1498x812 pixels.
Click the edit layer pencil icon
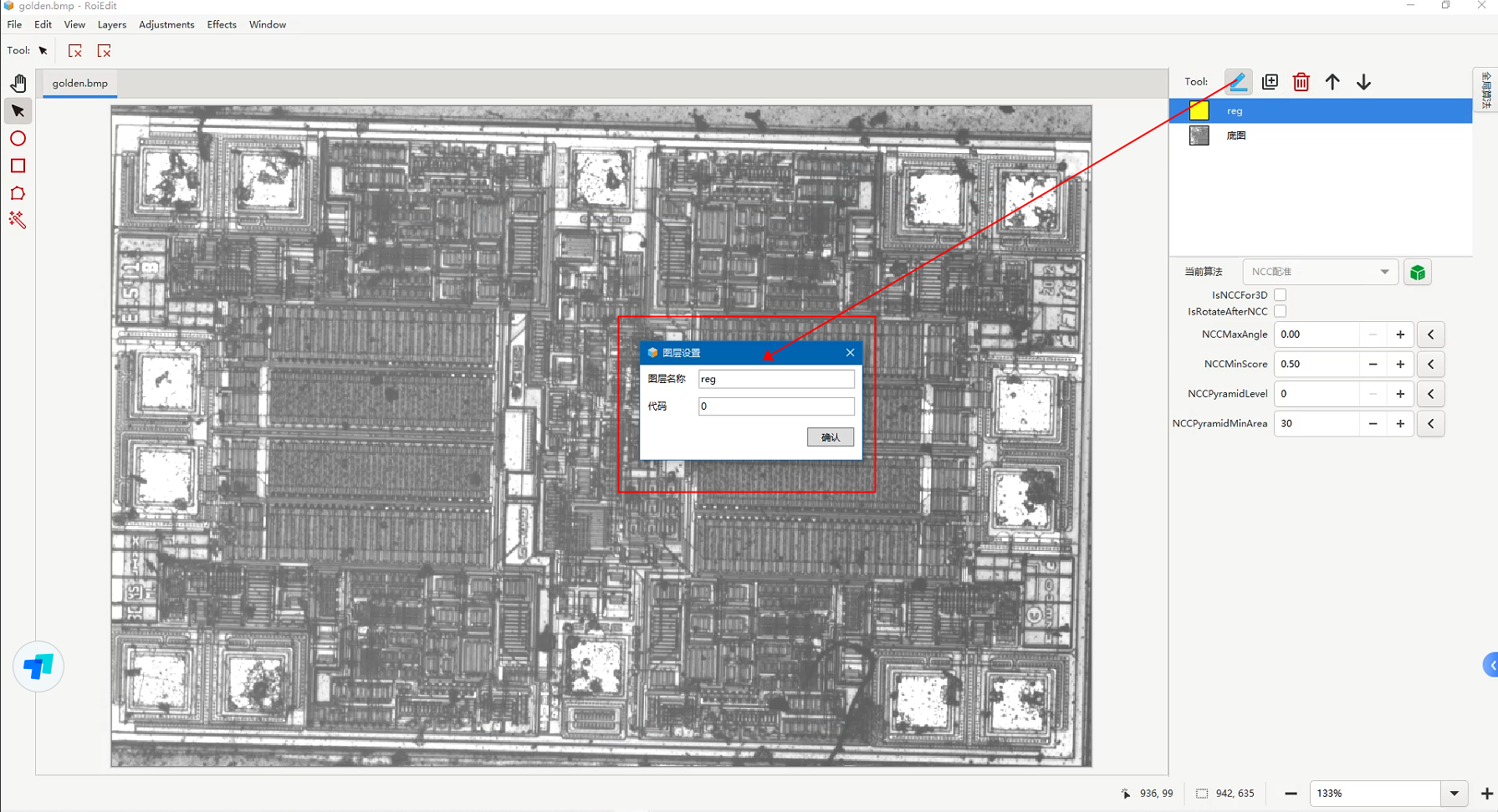(x=1238, y=82)
